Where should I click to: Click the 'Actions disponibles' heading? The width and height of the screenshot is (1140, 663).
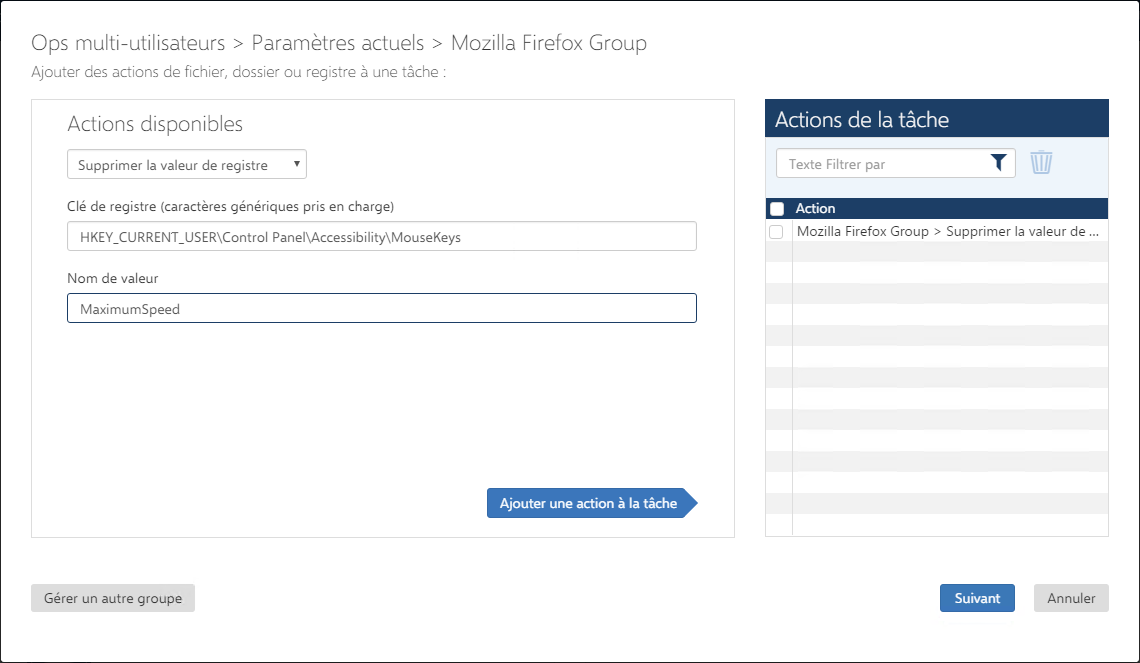point(155,124)
